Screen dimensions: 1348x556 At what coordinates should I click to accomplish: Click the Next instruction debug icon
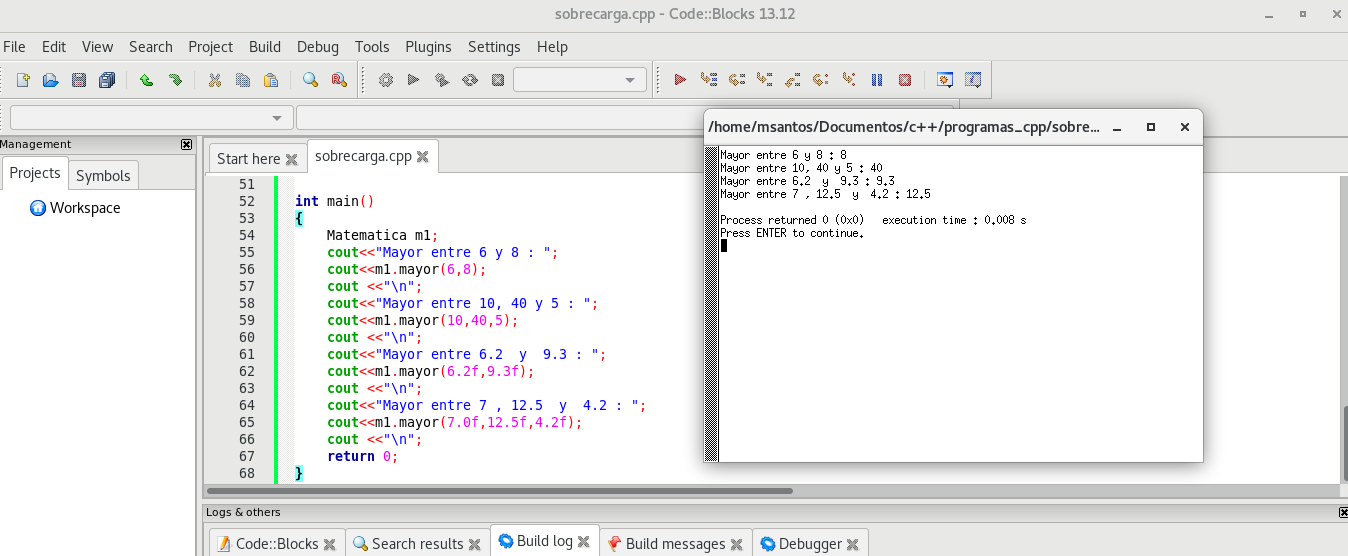coord(821,80)
